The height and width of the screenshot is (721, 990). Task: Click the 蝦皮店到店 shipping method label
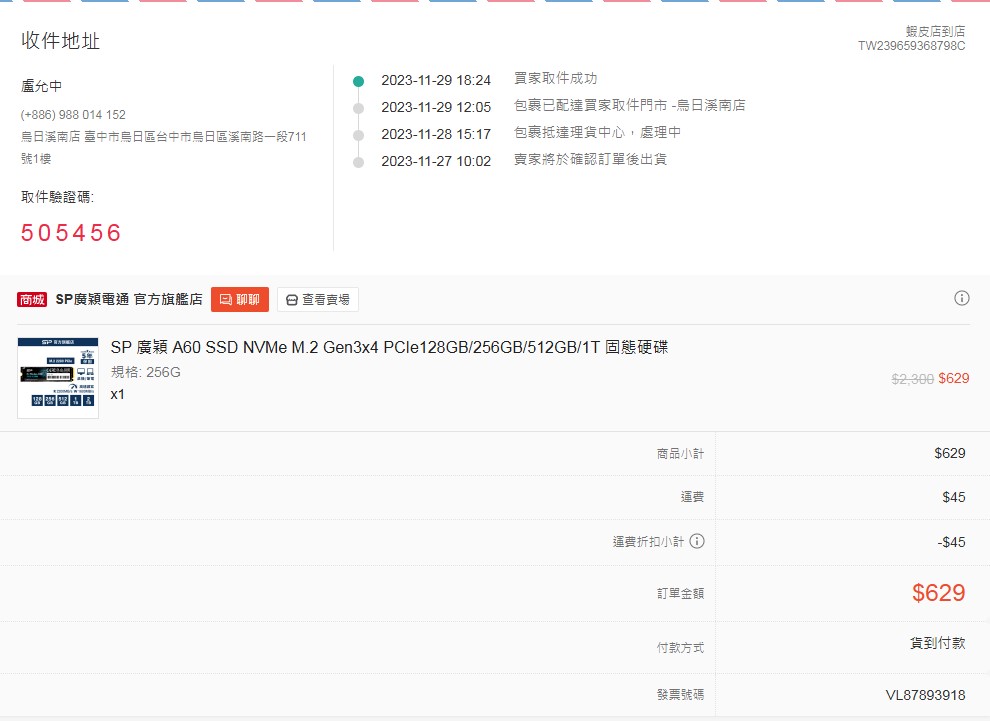point(935,31)
